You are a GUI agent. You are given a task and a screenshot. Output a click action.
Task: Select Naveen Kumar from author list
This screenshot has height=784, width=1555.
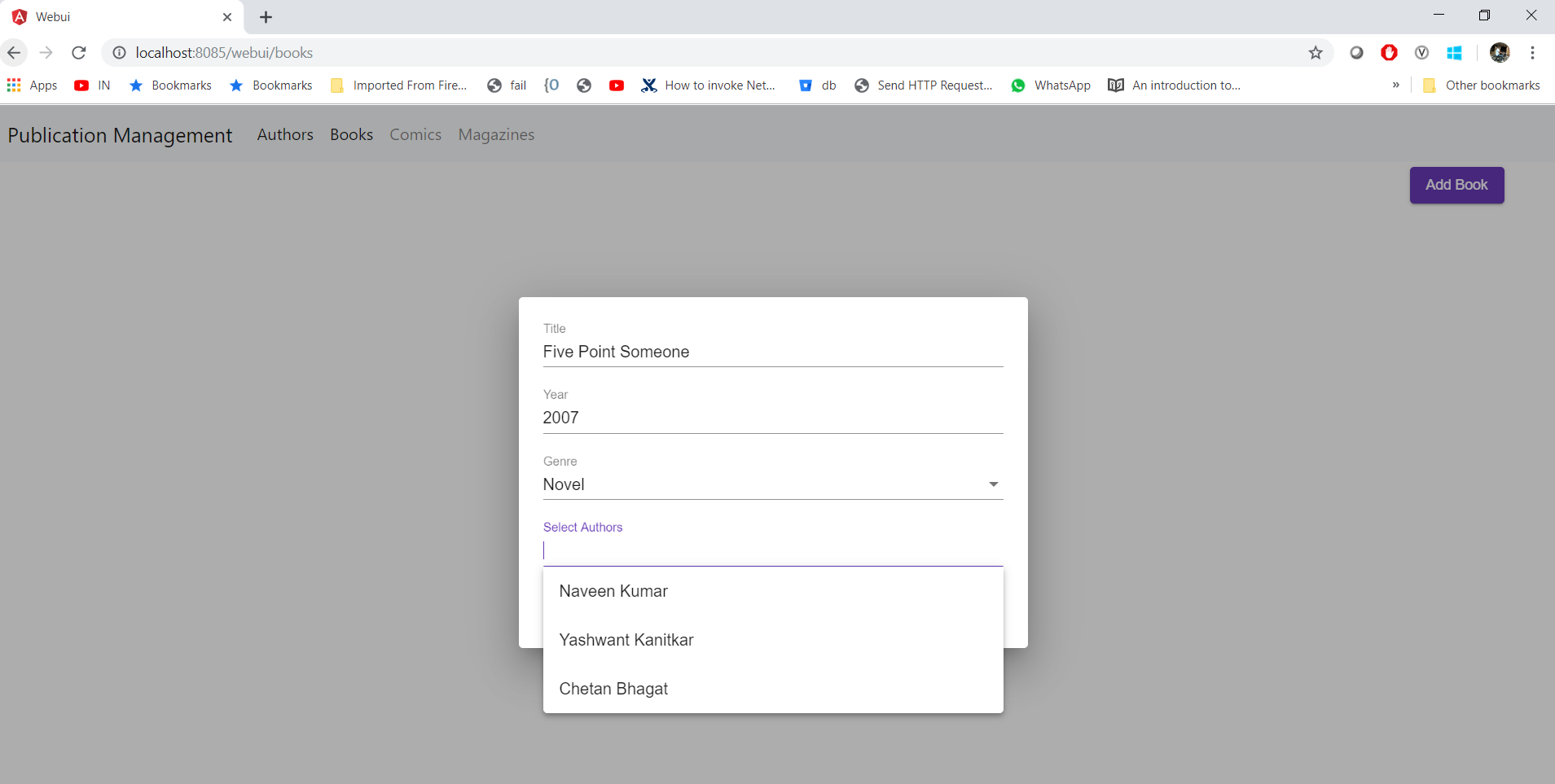click(613, 591)
